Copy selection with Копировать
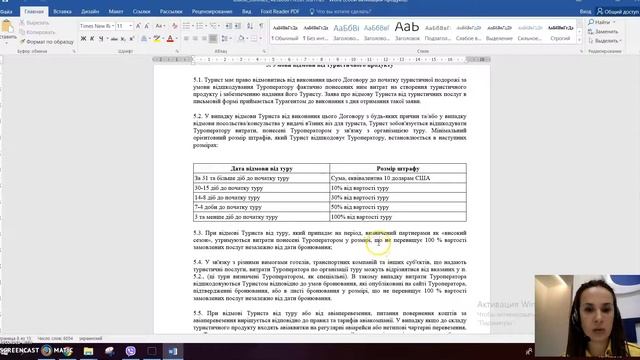This screenshot has width=640, height=360. coord(37,32)
